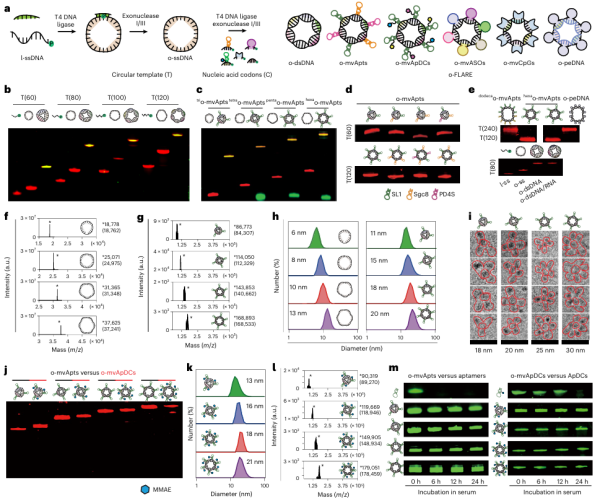Click the 'MMAE' legend text
This screenshot has height=498, width=600.
(162, 490)
